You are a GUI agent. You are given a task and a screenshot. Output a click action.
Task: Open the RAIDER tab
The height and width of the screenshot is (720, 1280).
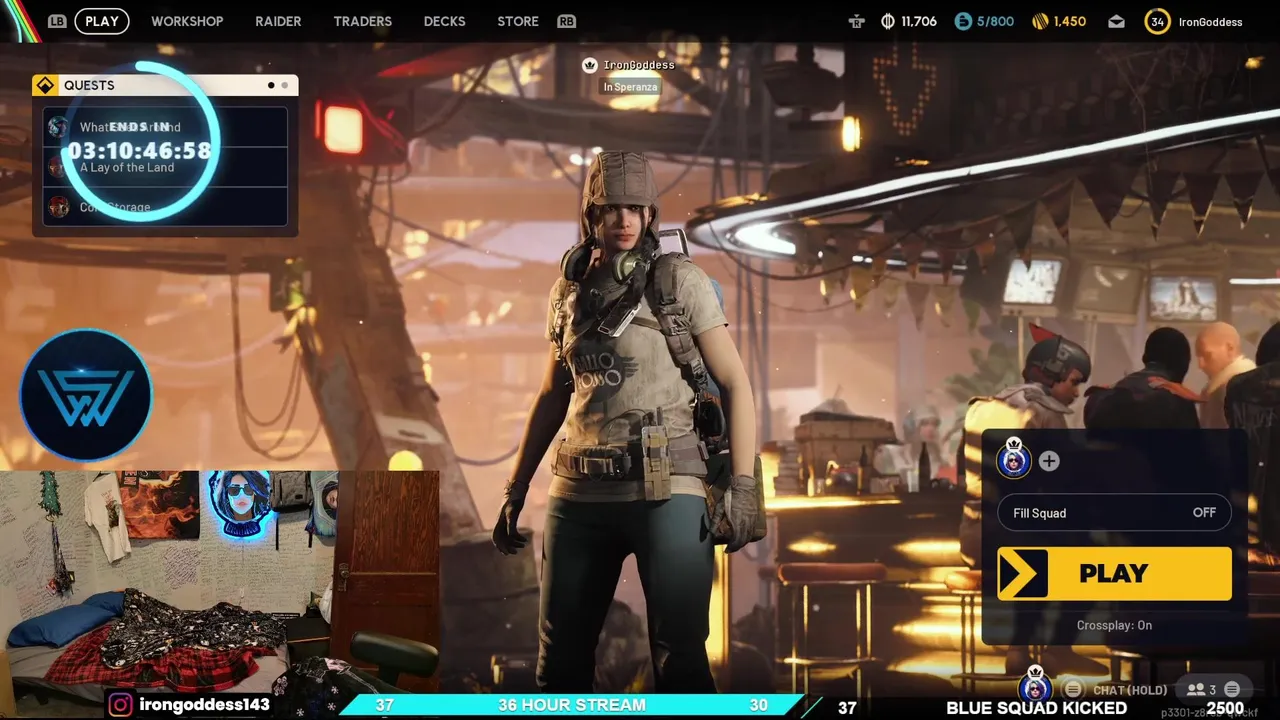(x=278, y=21)
